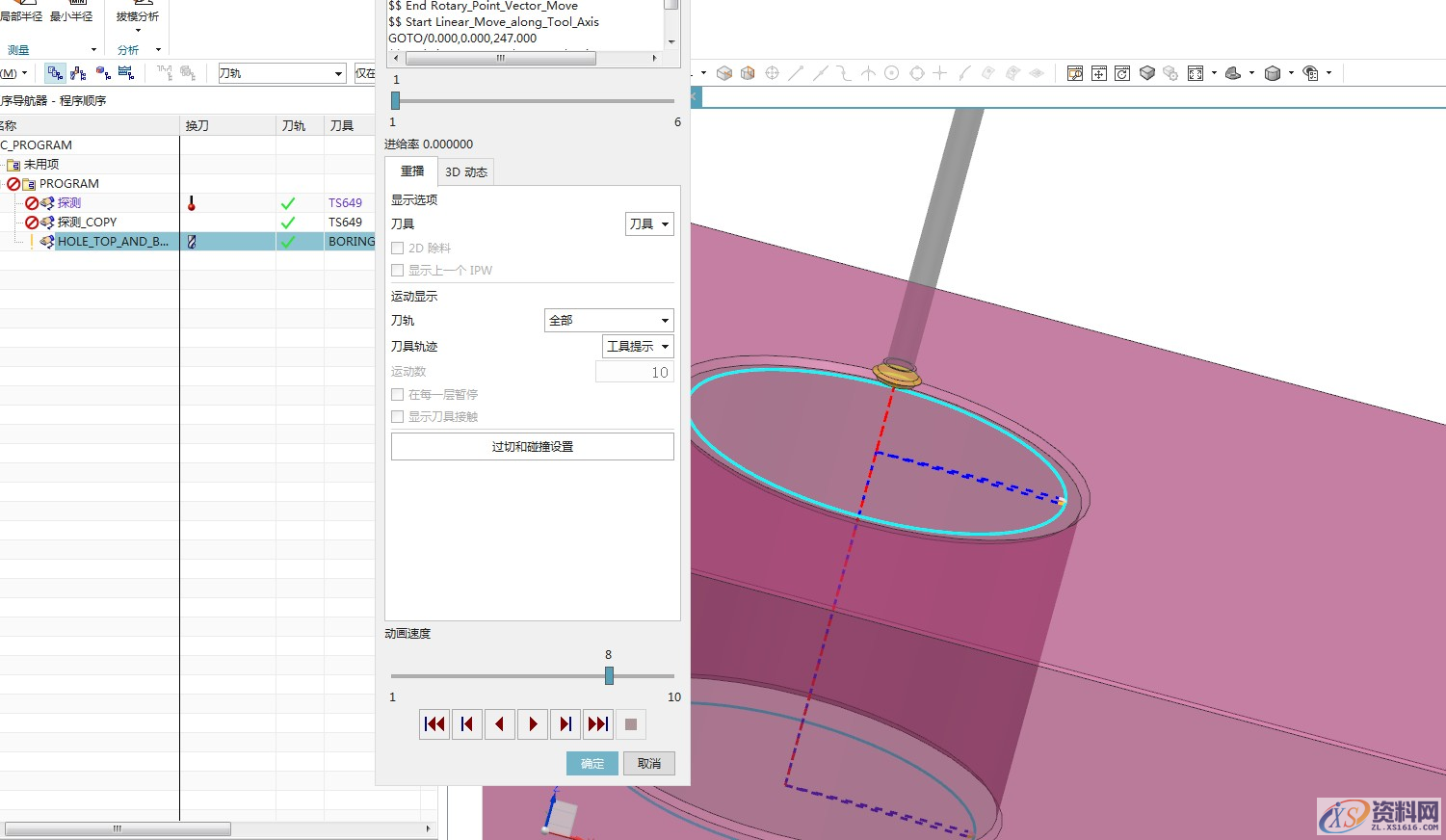Open the Geometry View navigator icon

(103, 73)
